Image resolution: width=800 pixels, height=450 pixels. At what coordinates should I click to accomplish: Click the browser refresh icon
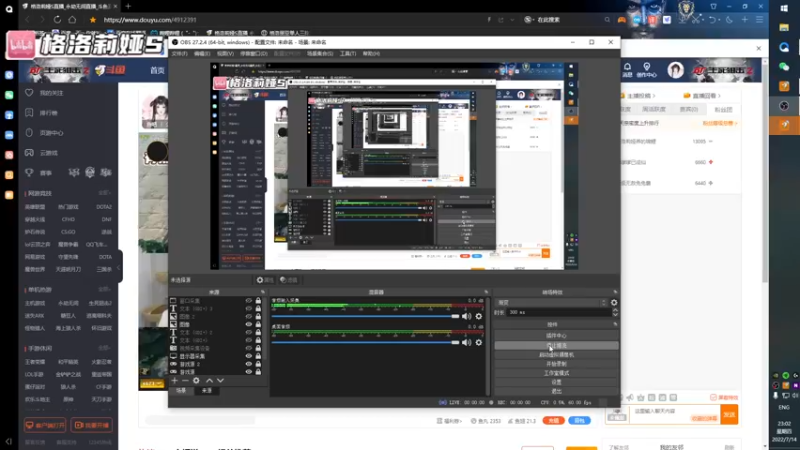point(57,19)
